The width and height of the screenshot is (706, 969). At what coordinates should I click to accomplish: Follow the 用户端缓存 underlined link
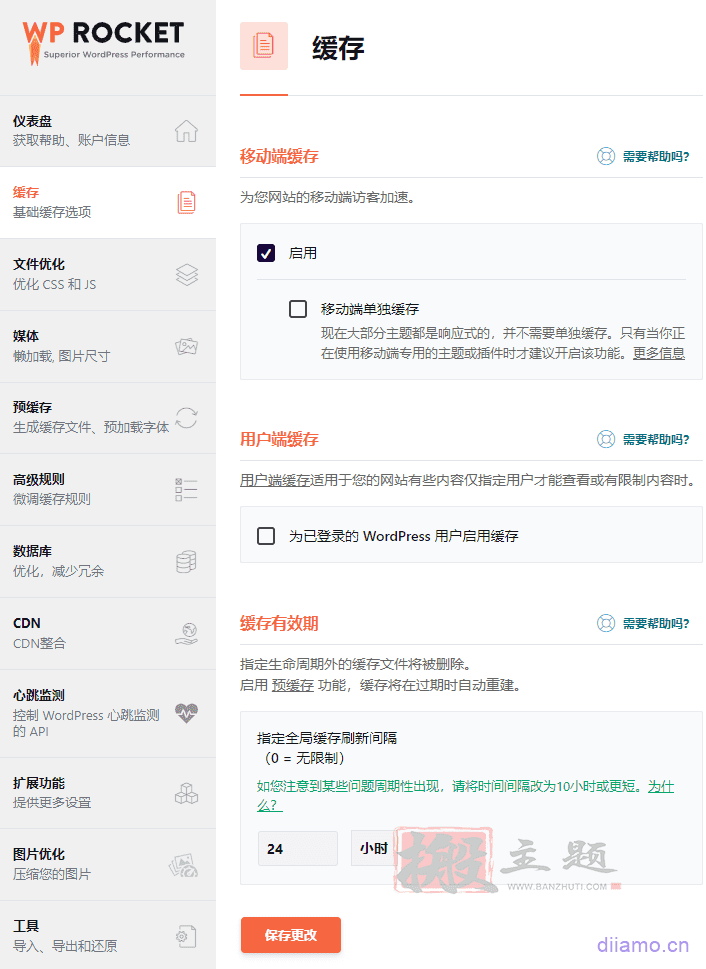274,480
